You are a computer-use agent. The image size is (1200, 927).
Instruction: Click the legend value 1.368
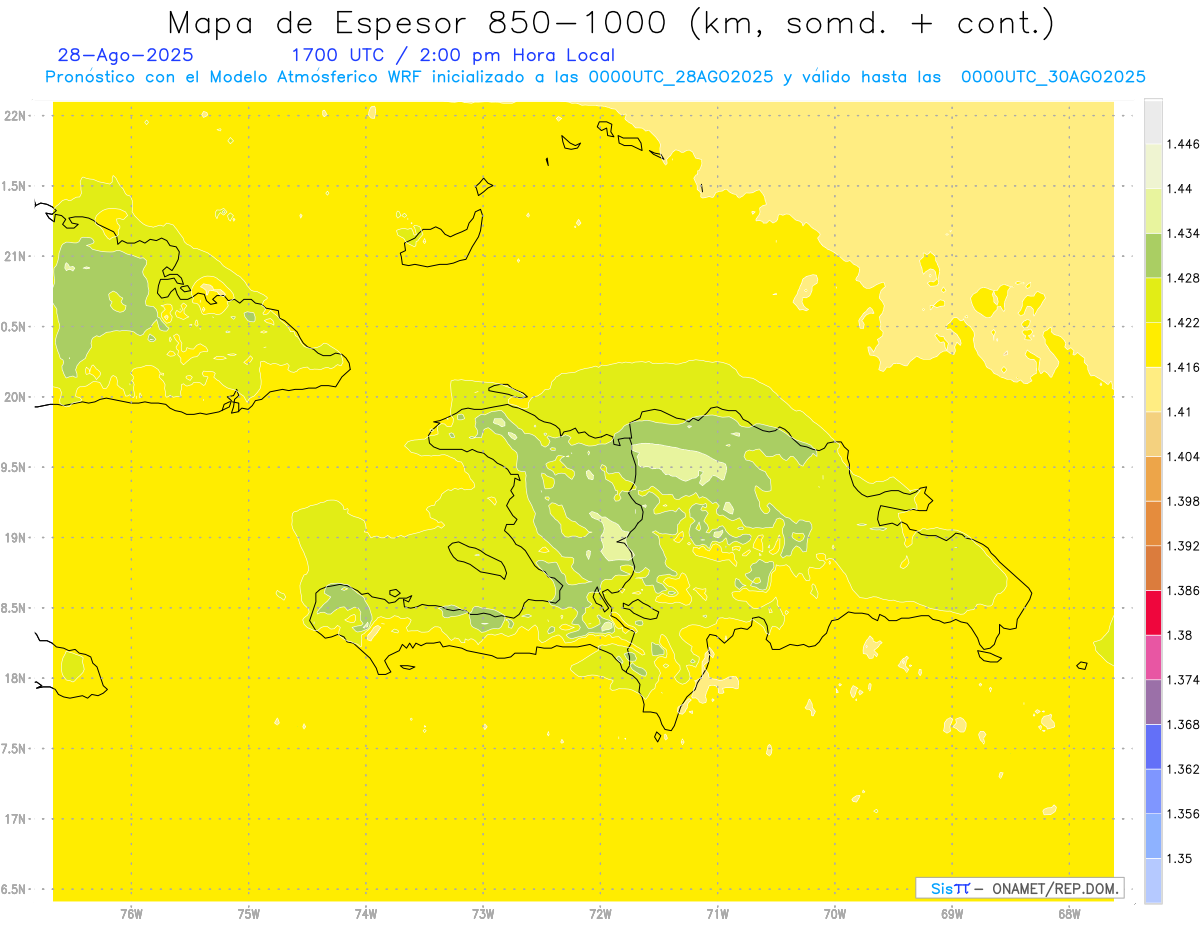pyautogui.click(x=1183, y=724)
